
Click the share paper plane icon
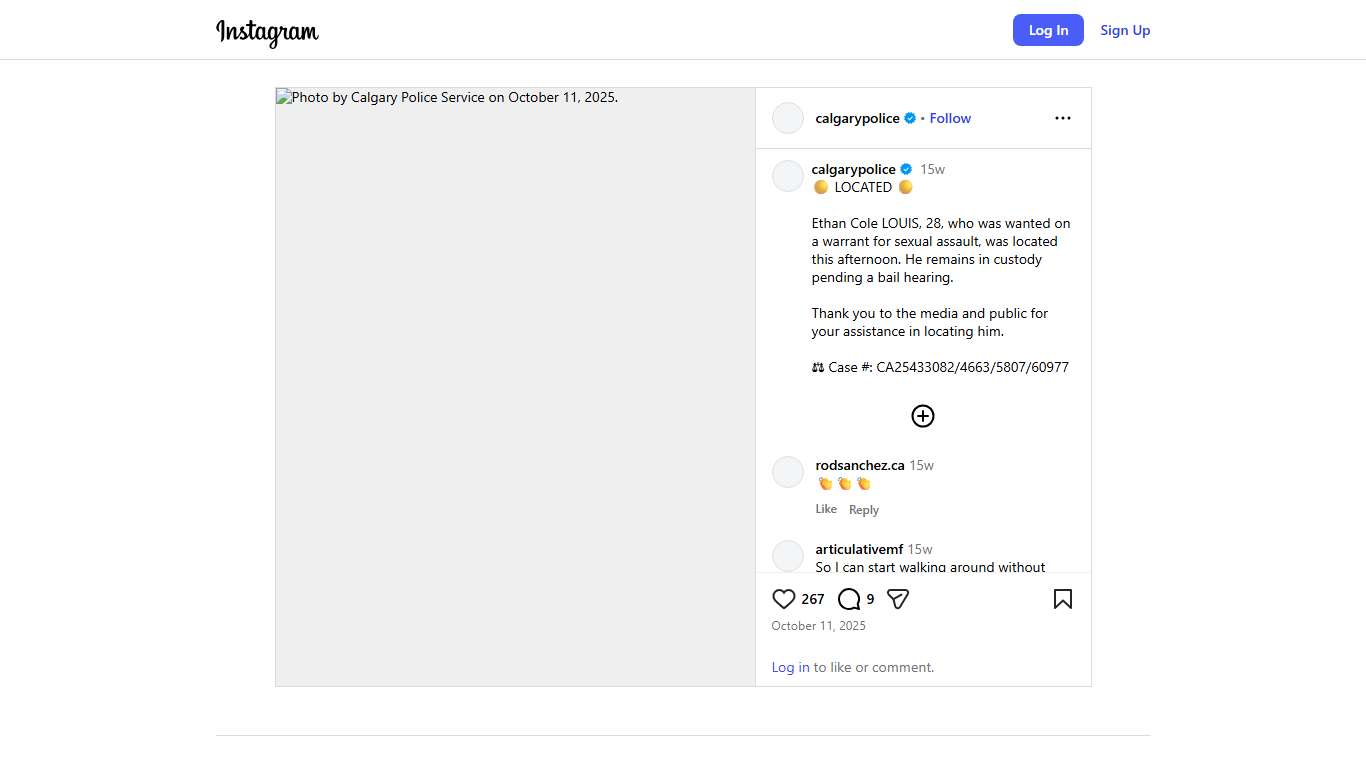click(x=898, y=599)
